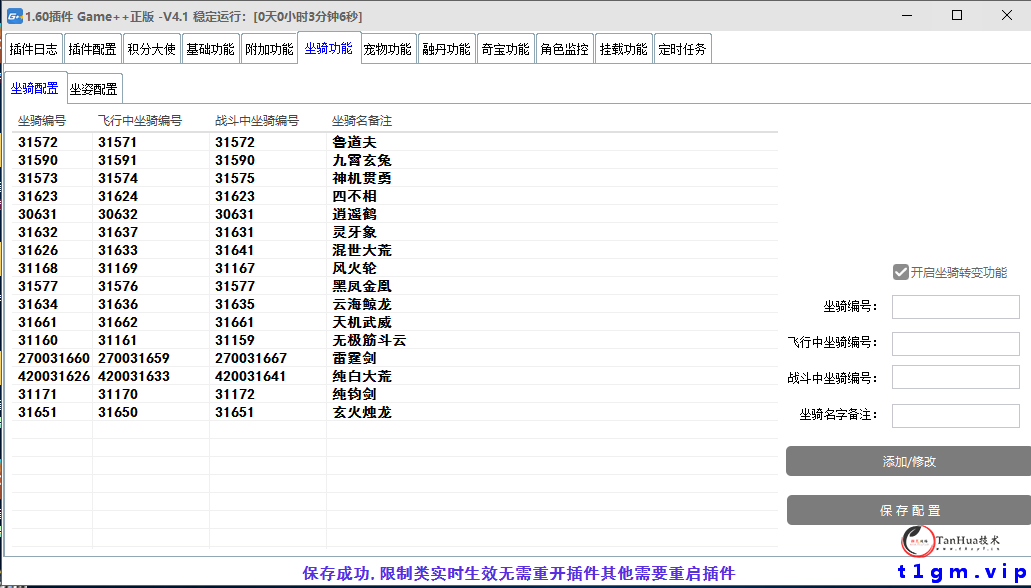Viewport: 1031px width, 588px height.
Task: Switch to the 挂载功能 tab
Action: [623, 47]
